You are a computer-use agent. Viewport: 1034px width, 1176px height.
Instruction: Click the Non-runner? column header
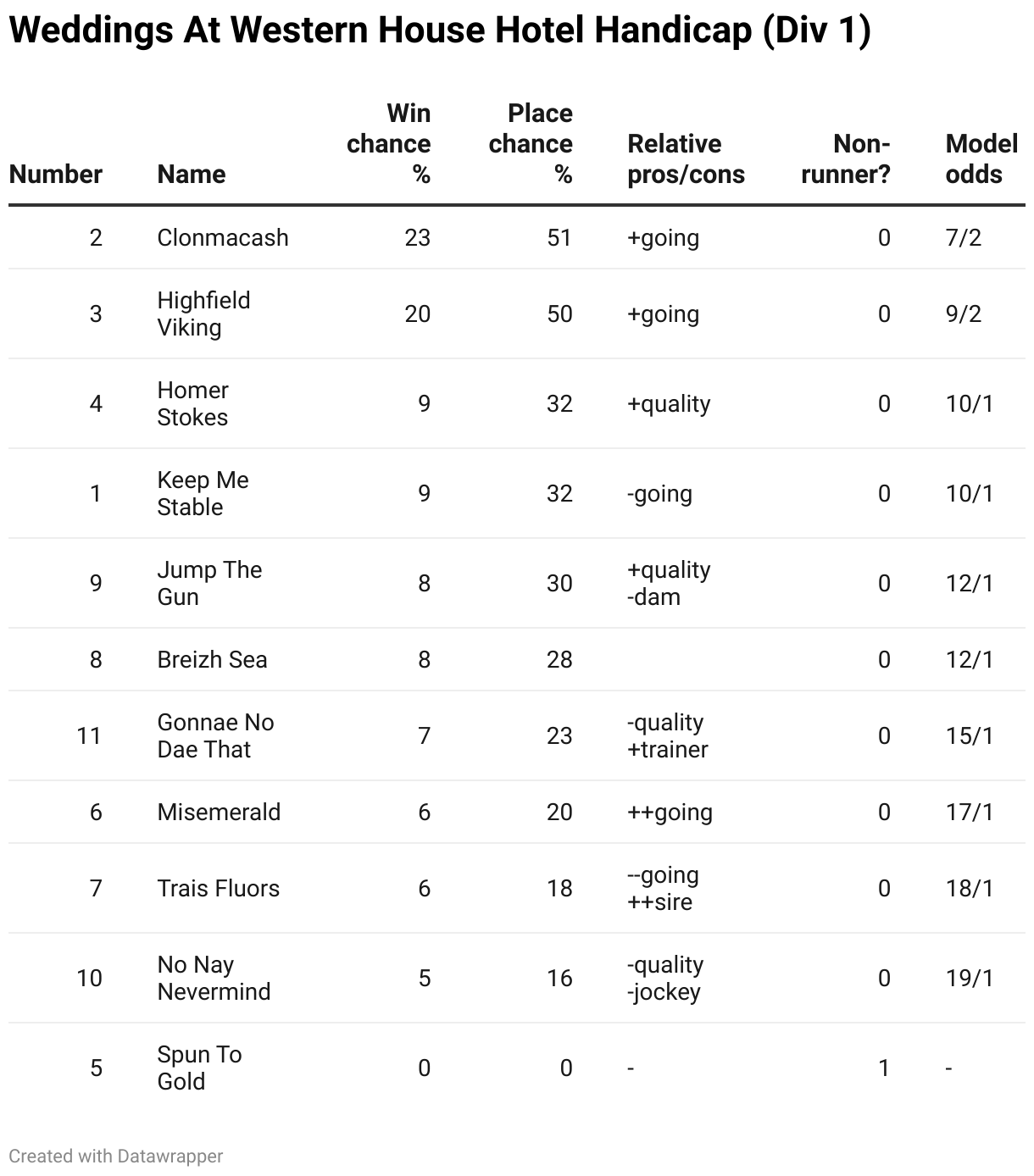[846, 159]
